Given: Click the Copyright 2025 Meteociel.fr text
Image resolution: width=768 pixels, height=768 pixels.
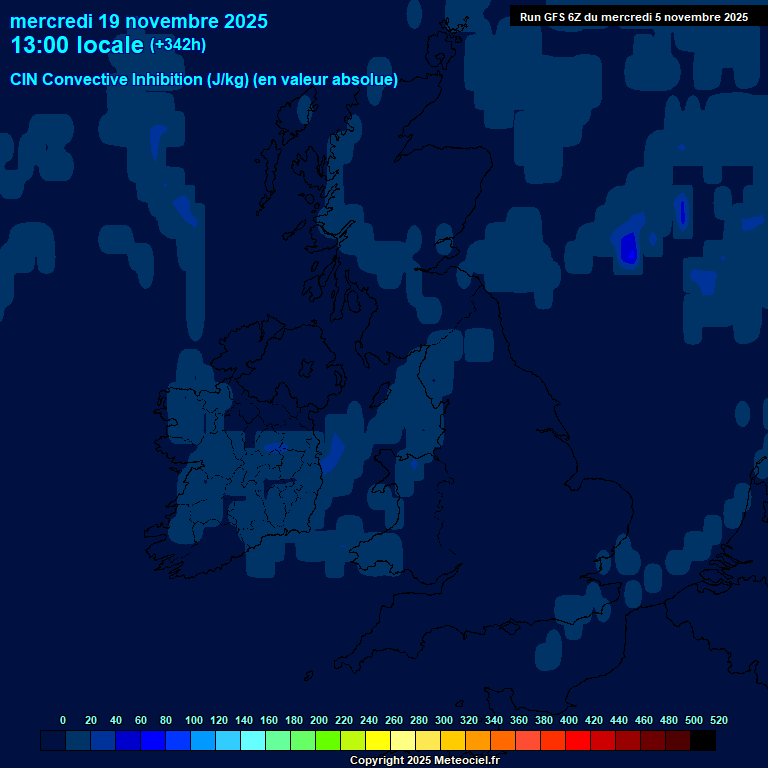Looking at the screenshot, I should click(x=424, y=761).
